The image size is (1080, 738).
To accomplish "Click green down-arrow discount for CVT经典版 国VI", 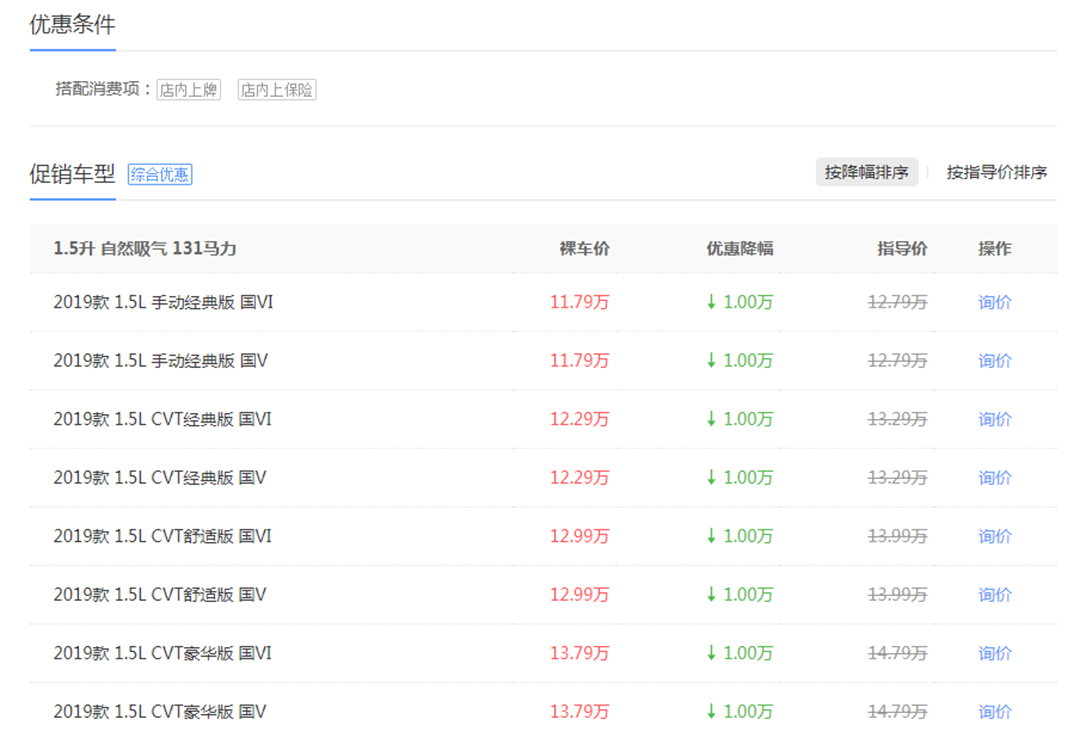I will (x=739, y=419).
